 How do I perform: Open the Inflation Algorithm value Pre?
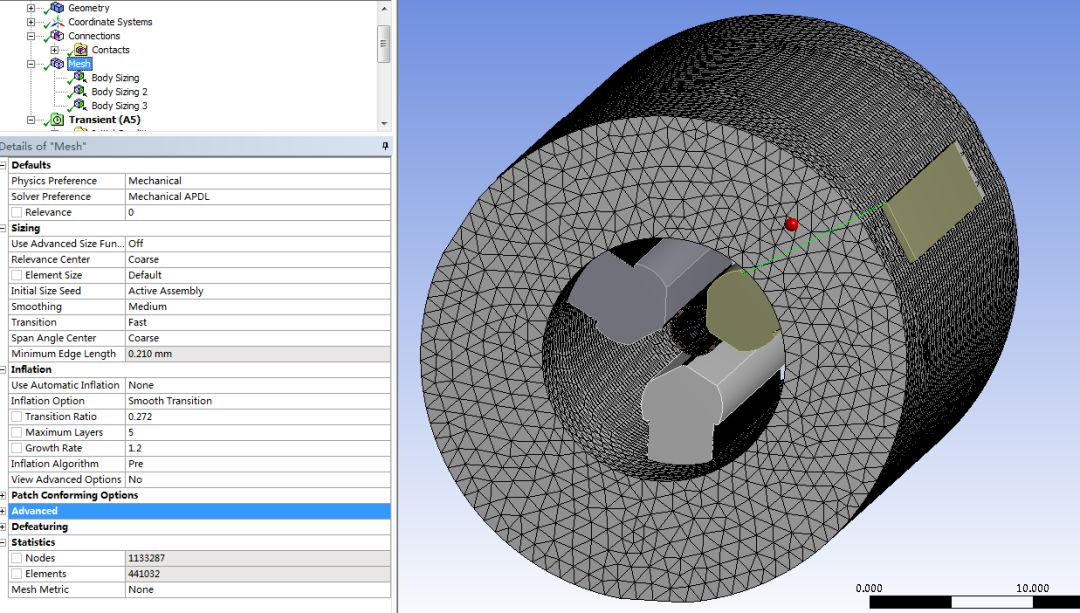(258, 464)
